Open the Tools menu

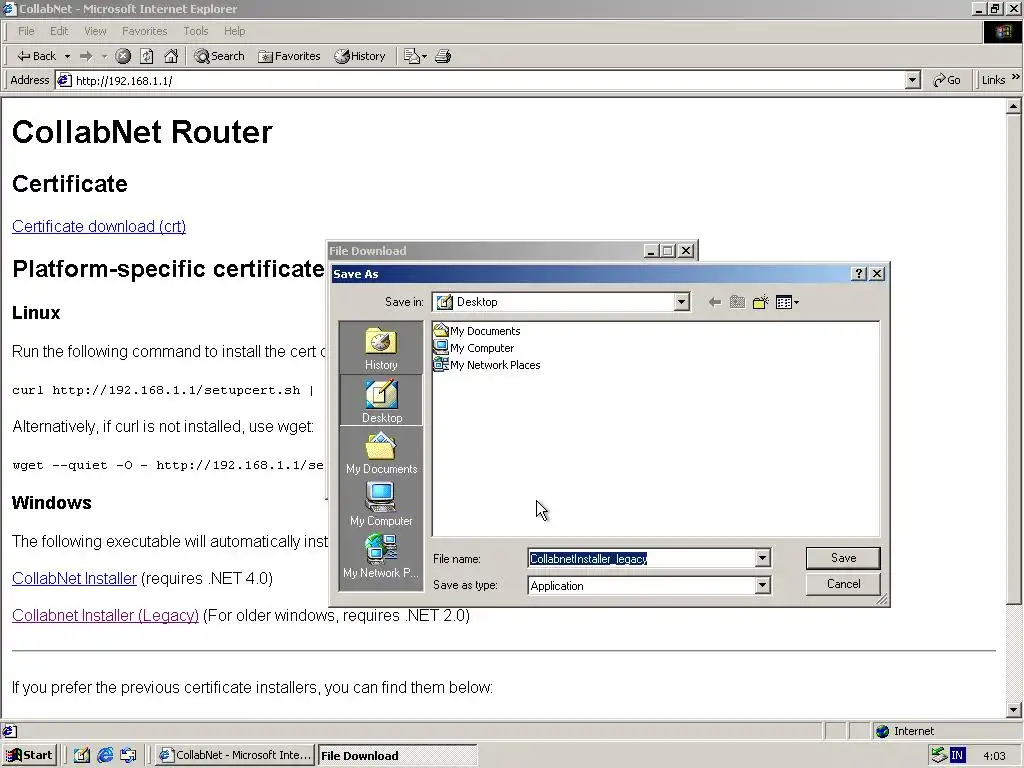pyautogui.click(x=195, y=31)
